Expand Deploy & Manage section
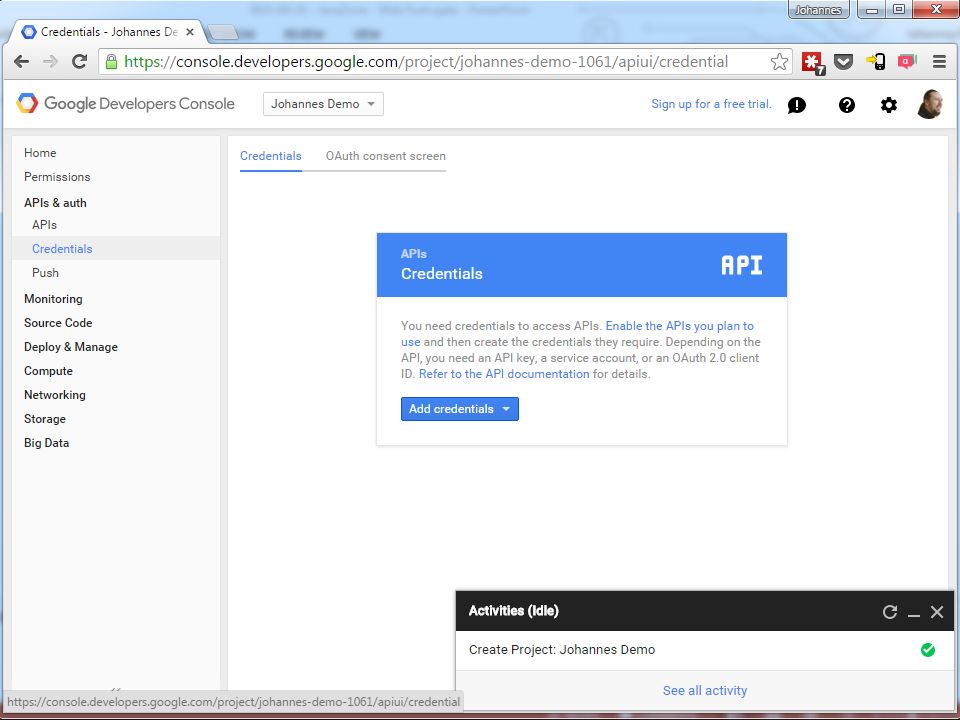The height and width of the screenshot is (720, 960). pyautogui.click(x=70, y=347)
